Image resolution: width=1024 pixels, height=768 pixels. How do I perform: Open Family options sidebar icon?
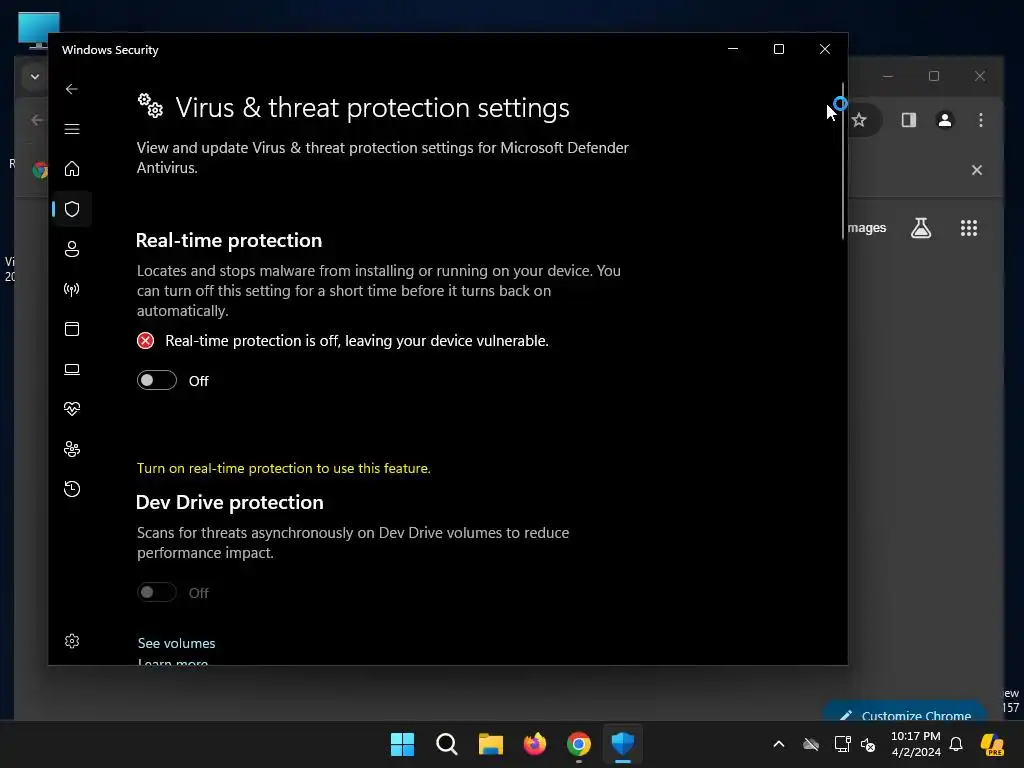click(72, 449)
